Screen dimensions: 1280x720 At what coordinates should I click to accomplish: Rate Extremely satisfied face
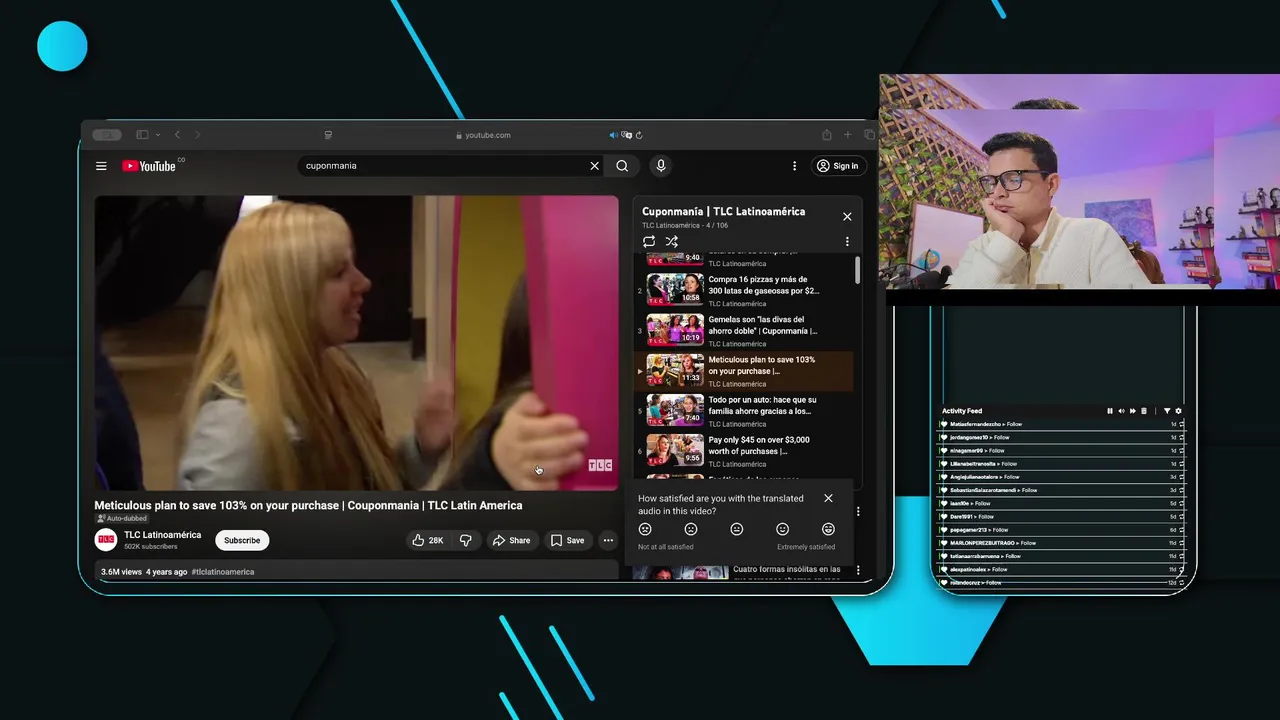[828, 529]
